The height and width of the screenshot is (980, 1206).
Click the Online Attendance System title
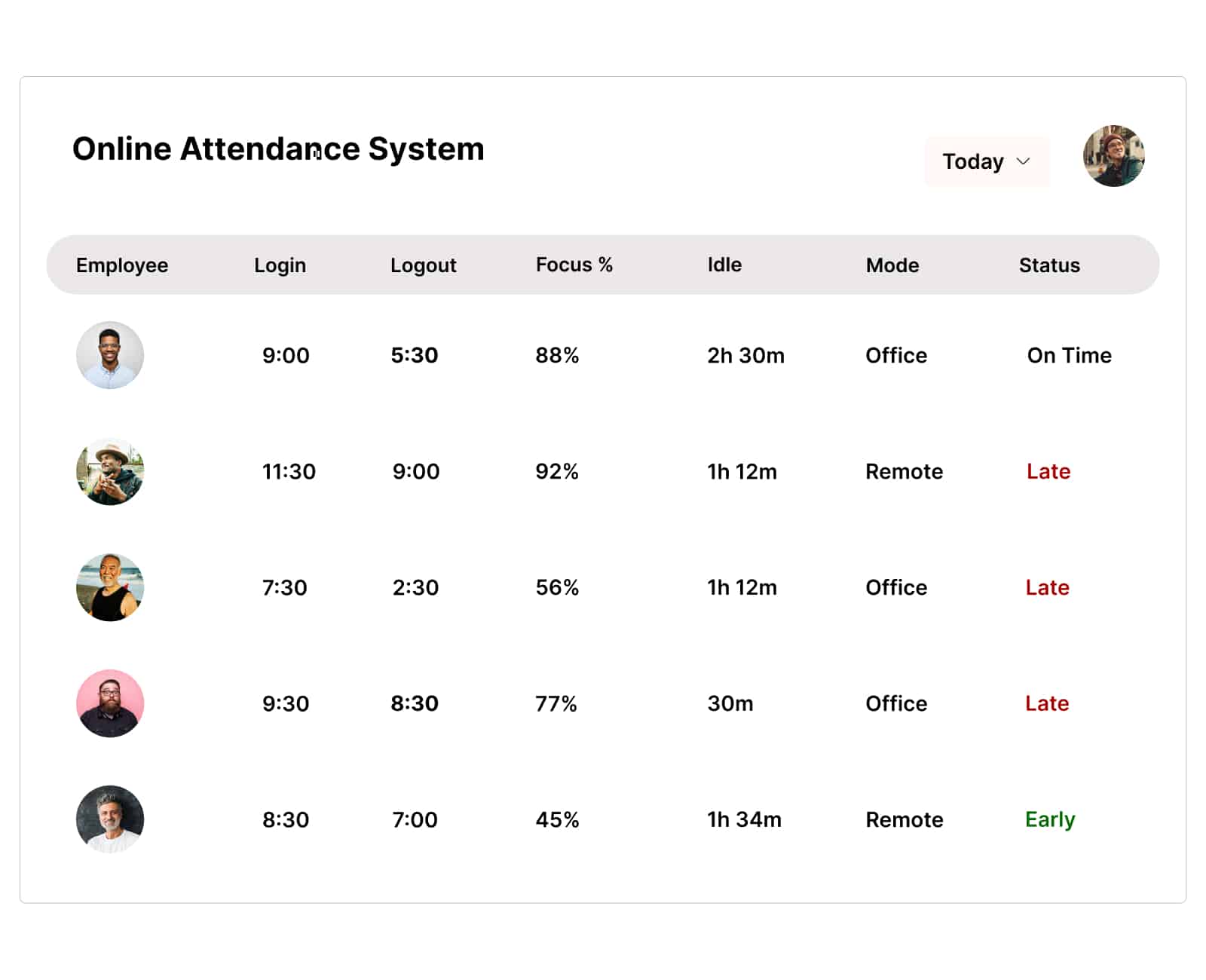pos(278,149)
